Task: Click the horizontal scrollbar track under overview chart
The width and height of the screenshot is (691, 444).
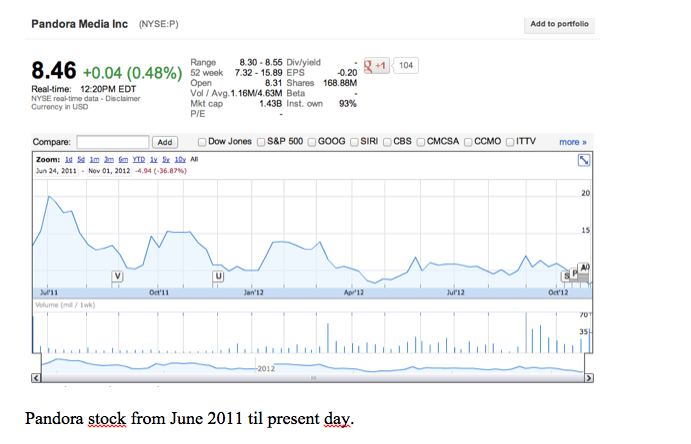Action: [313, 378]
